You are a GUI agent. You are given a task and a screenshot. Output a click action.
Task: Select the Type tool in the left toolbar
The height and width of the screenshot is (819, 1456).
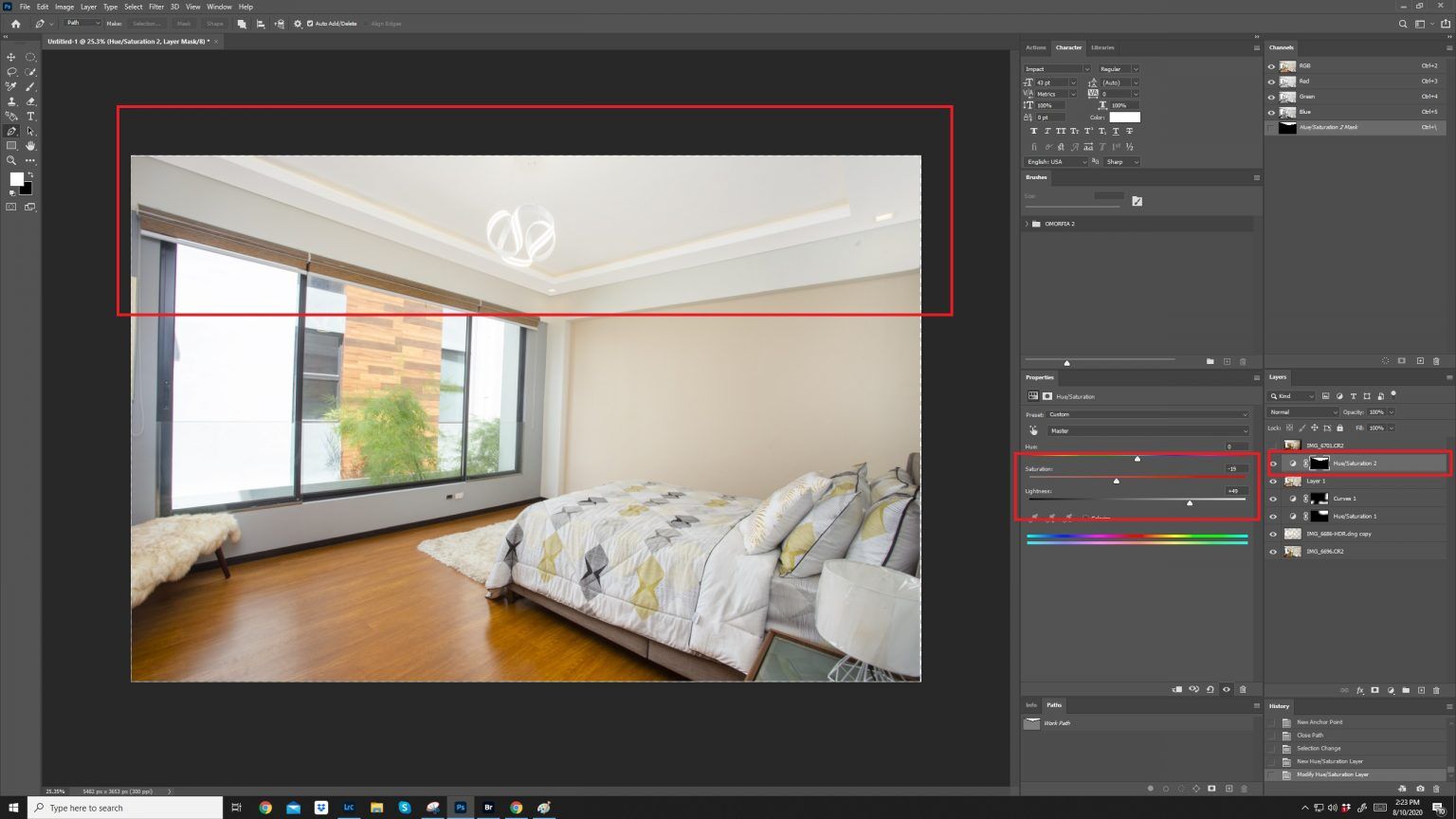[x=31, y=116]
